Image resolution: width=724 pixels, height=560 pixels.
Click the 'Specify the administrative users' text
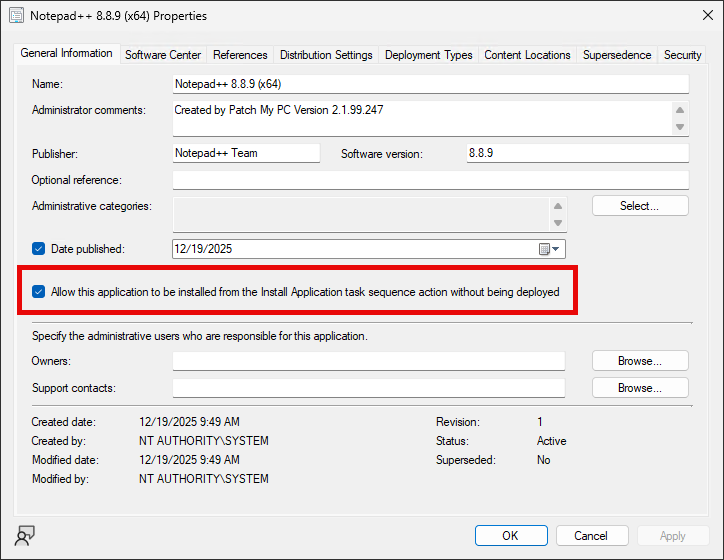199,336
